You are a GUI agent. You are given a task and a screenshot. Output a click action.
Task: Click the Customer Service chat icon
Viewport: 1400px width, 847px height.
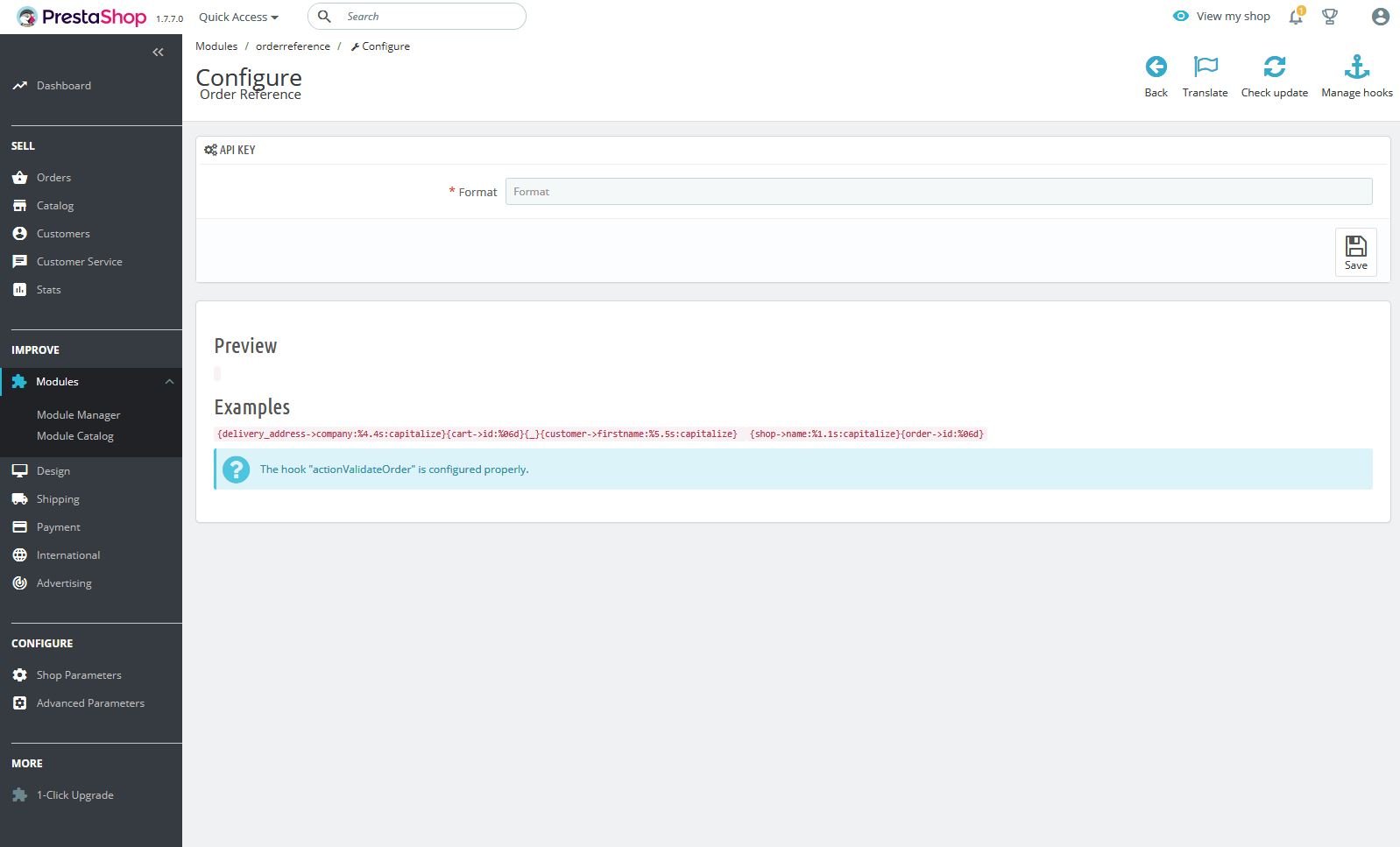tap(19, 261)
